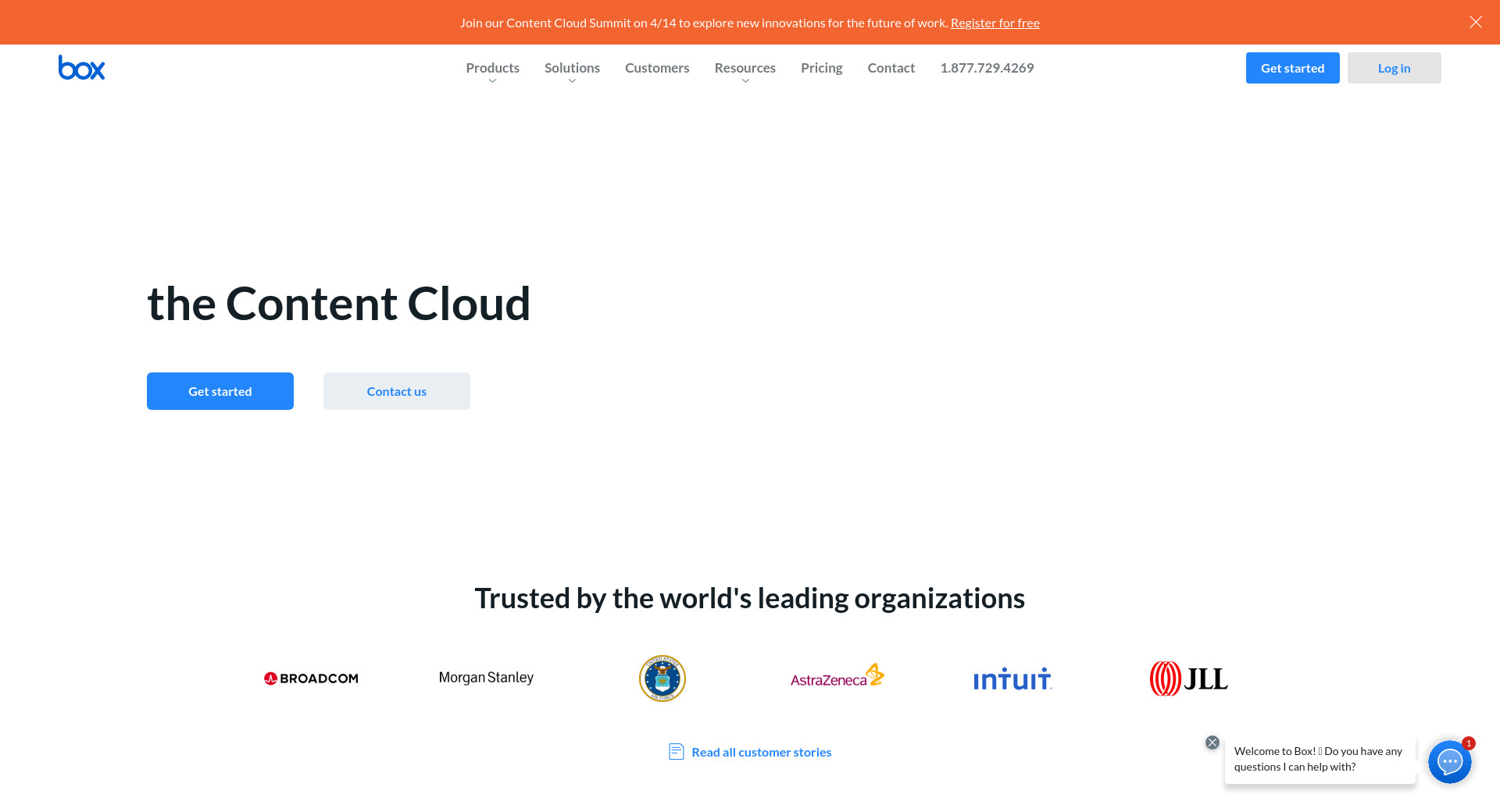Viewport: 1500px width, 812px height.
Task: Click the JLL logo
Action: (x=1188, y=678)
